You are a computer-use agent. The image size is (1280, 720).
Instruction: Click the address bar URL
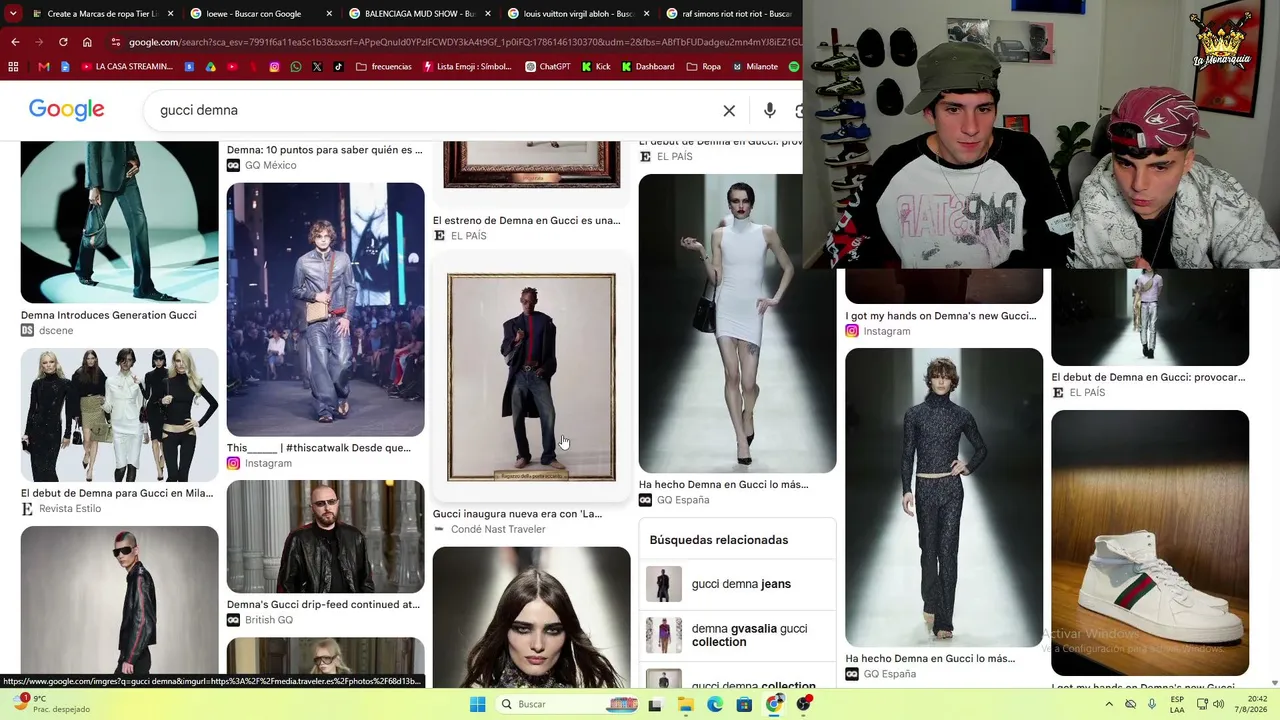465,42
